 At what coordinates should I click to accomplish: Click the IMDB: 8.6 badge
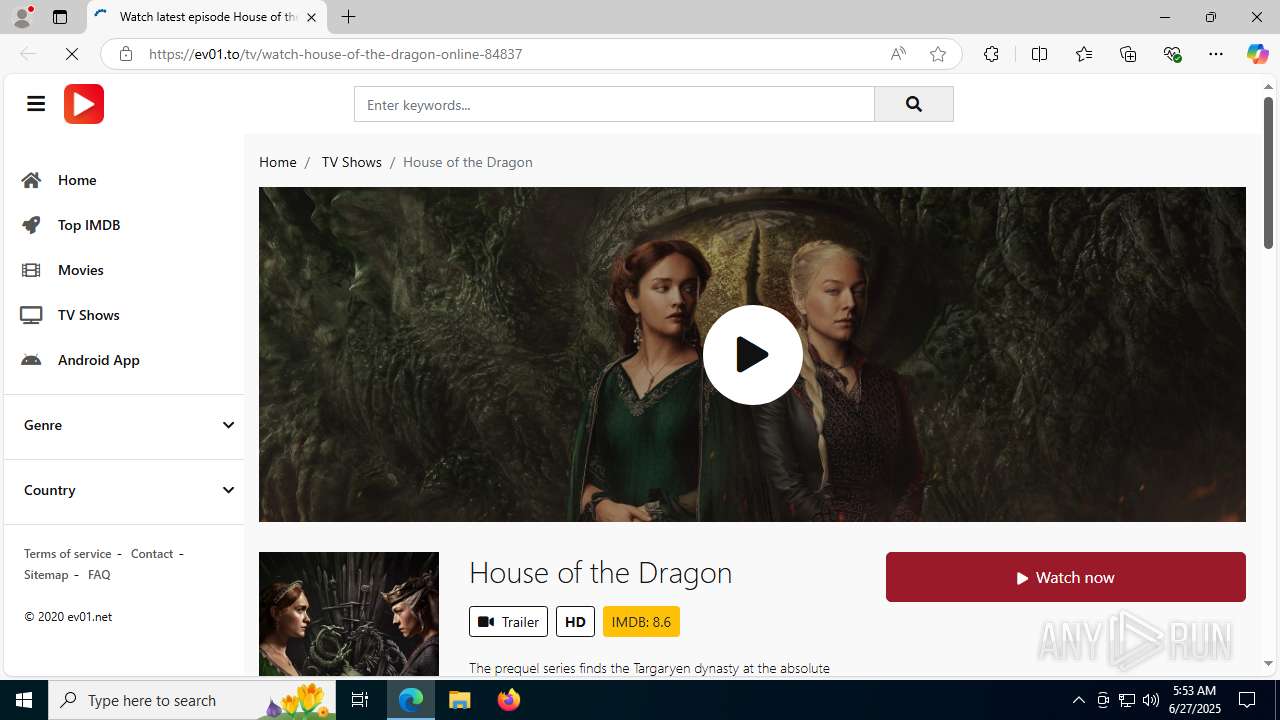point(641,621)
